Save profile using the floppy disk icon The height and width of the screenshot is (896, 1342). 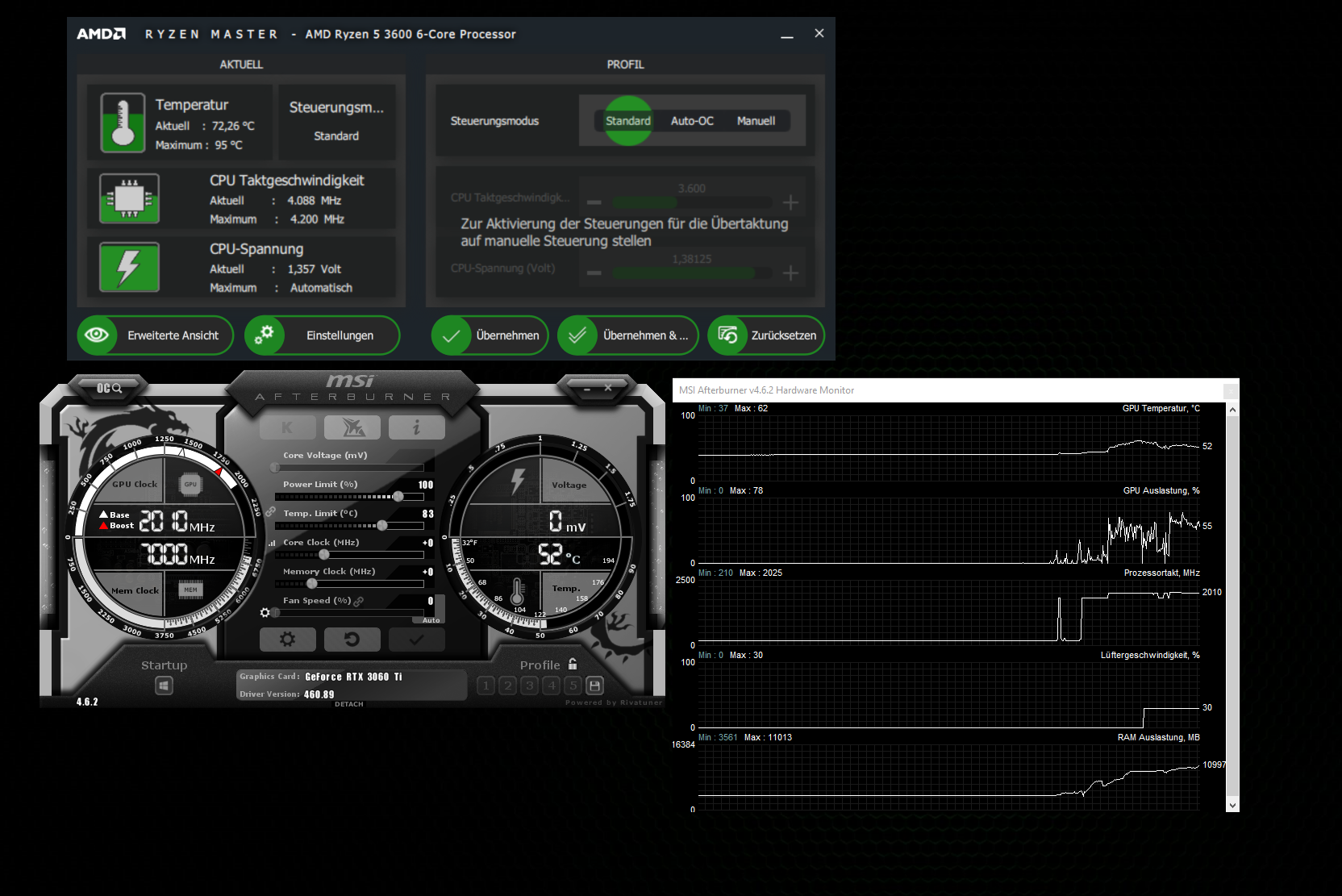(594, 686)
